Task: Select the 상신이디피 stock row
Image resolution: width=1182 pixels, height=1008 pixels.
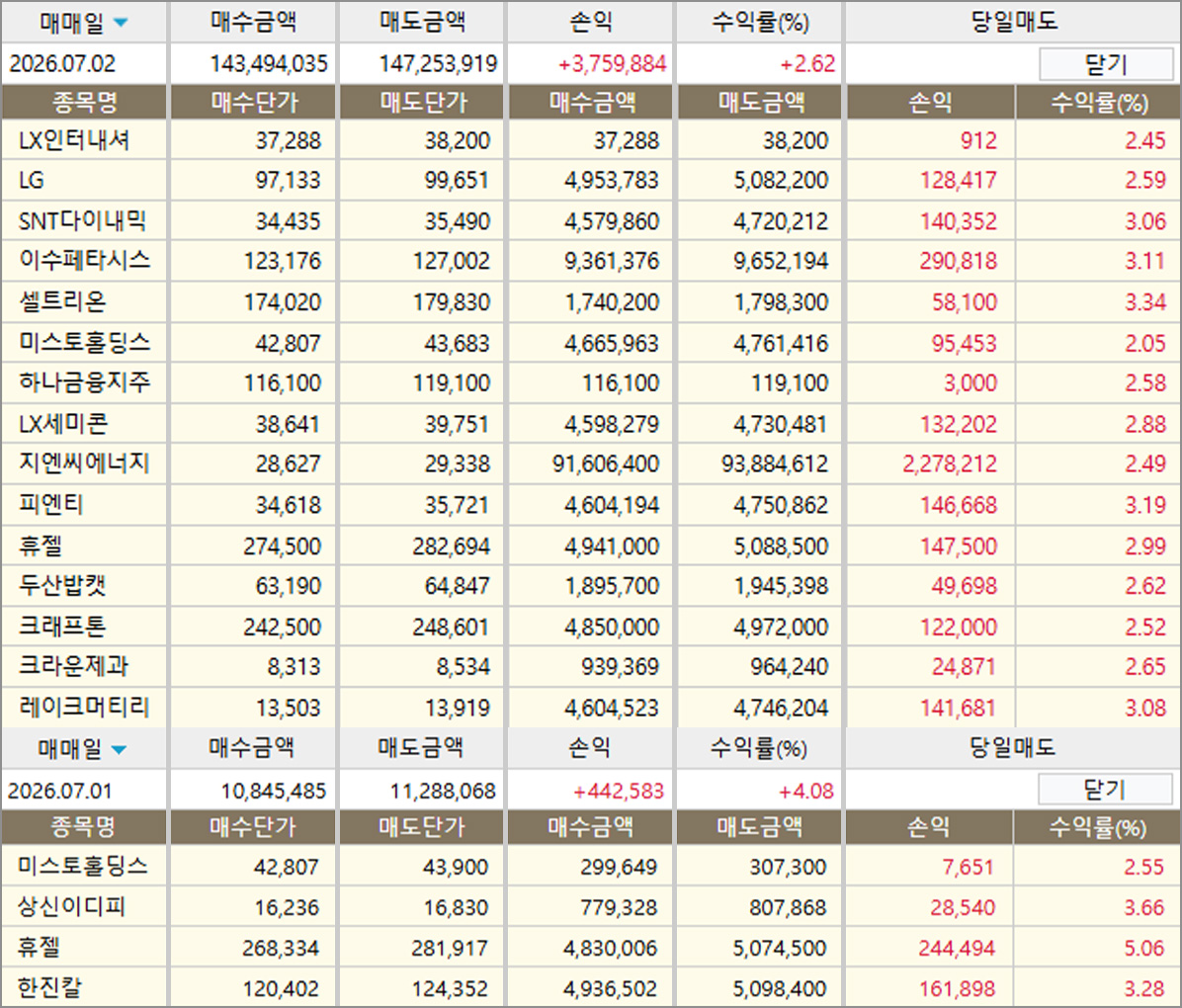Action: click(591, 907)
